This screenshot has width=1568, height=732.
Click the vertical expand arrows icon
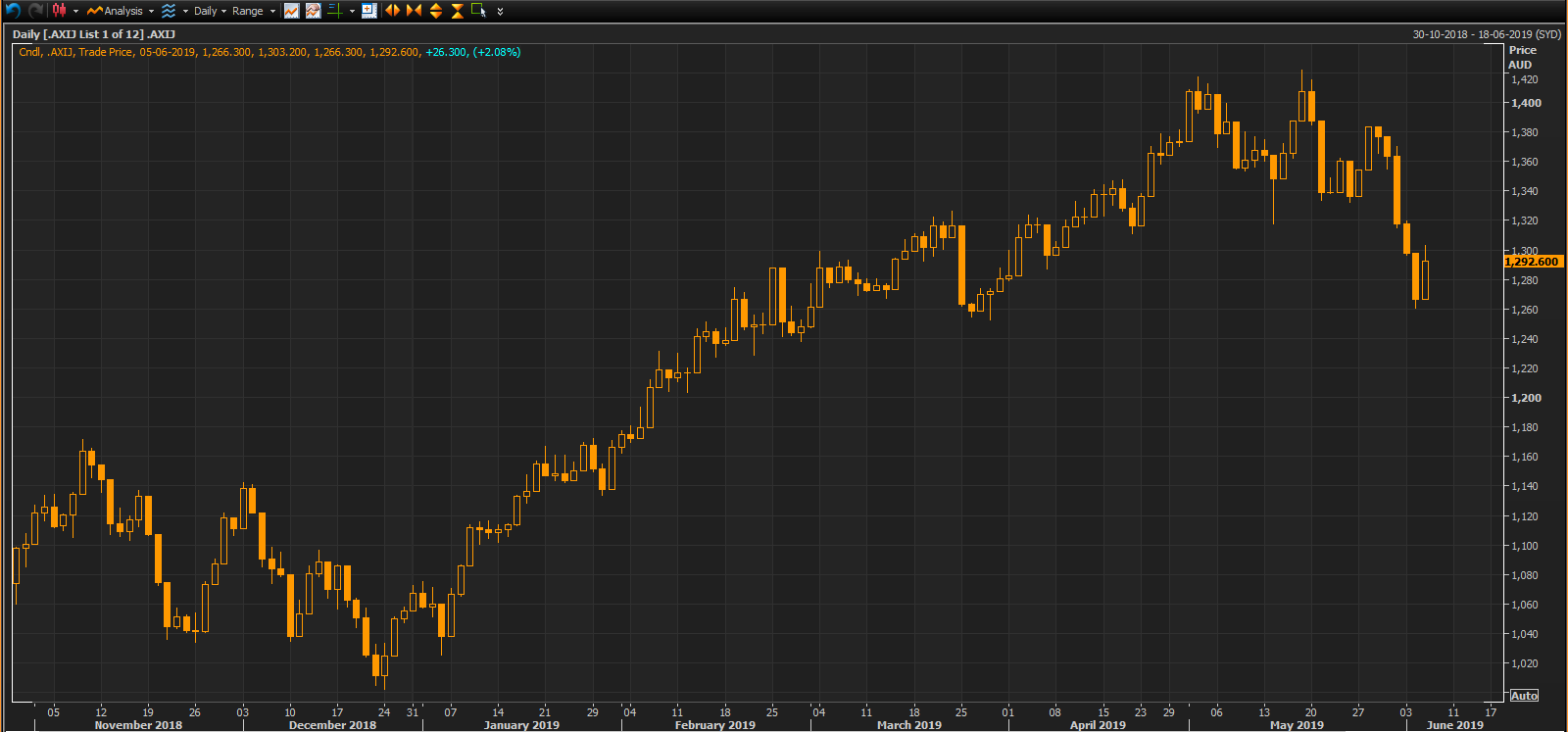click(436, 11)
